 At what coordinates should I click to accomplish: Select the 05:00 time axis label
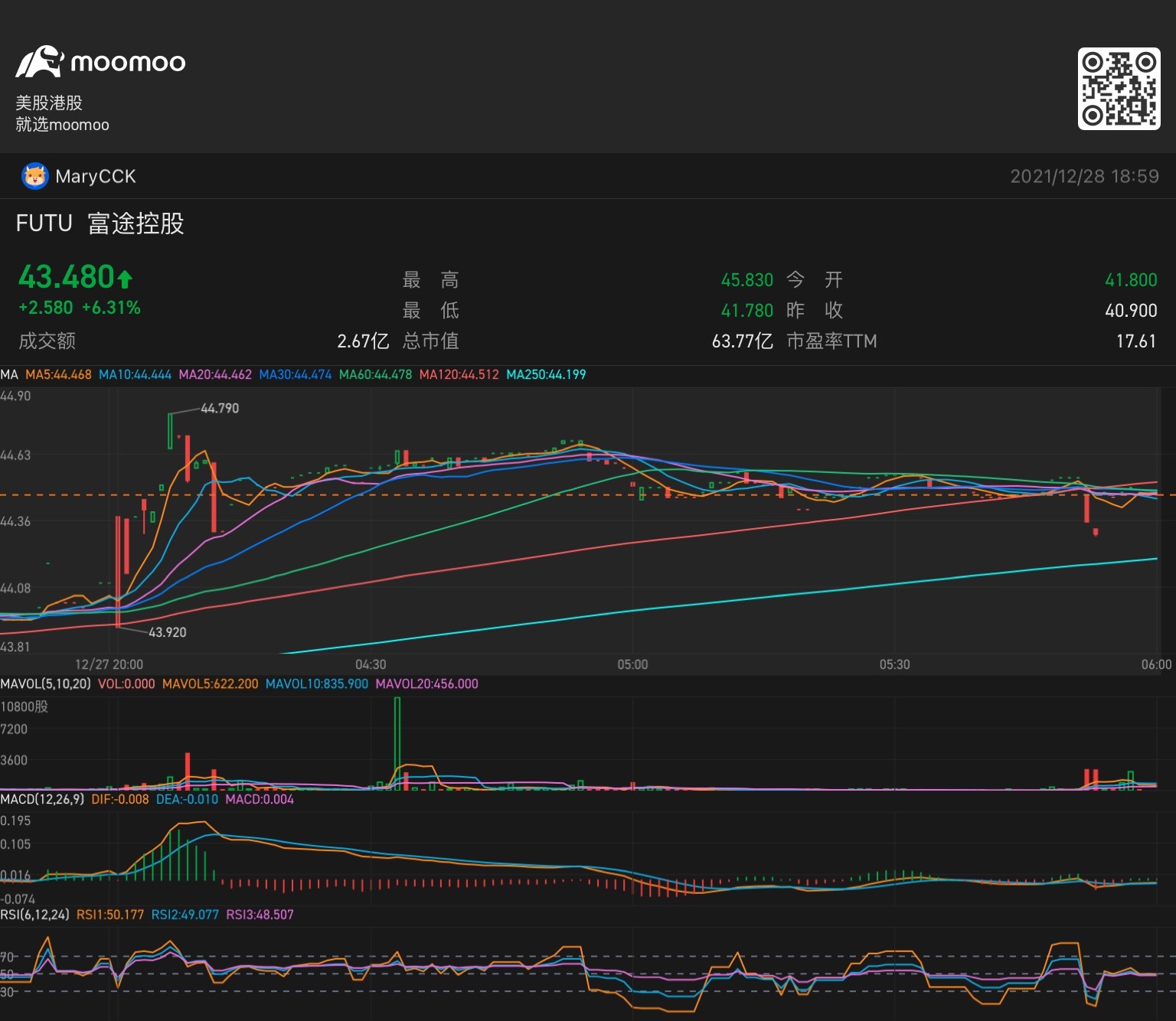tap(632, 664)
